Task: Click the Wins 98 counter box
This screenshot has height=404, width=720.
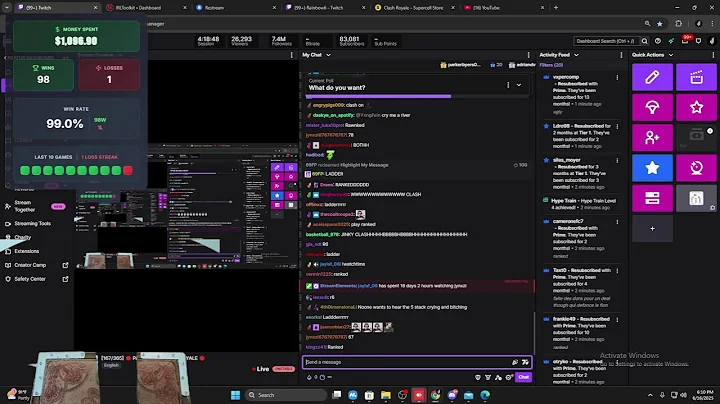Action: pos(43,75)
